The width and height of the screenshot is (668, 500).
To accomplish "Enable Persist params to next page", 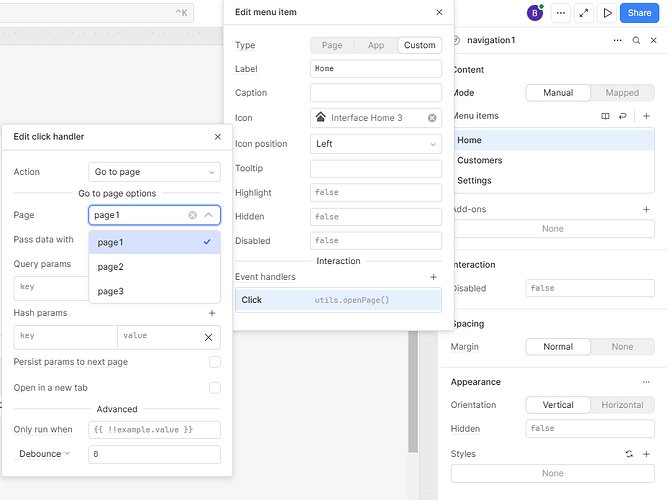I will [215, 362].
